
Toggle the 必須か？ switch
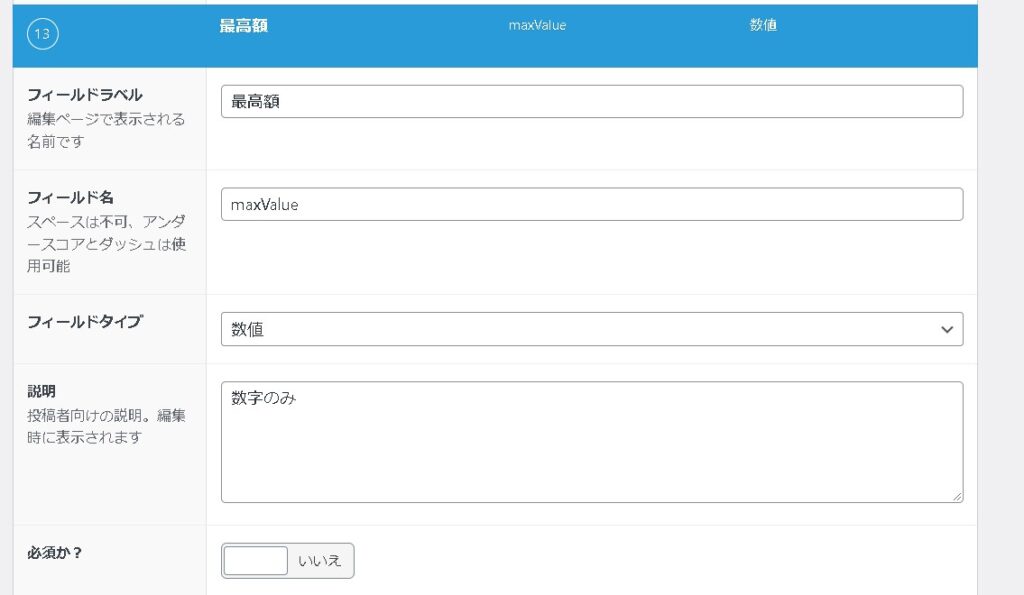tap(288, 561)
